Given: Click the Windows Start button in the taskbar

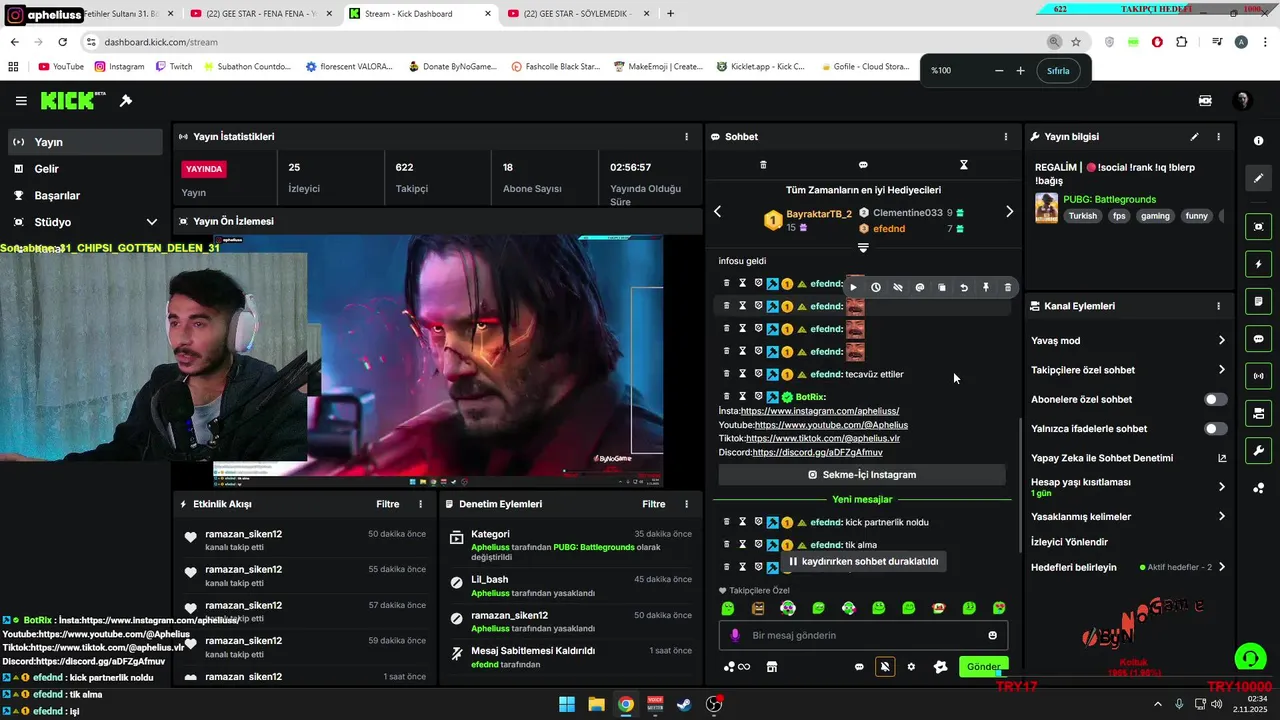Looking at the screenshot, I should point(567,704).
